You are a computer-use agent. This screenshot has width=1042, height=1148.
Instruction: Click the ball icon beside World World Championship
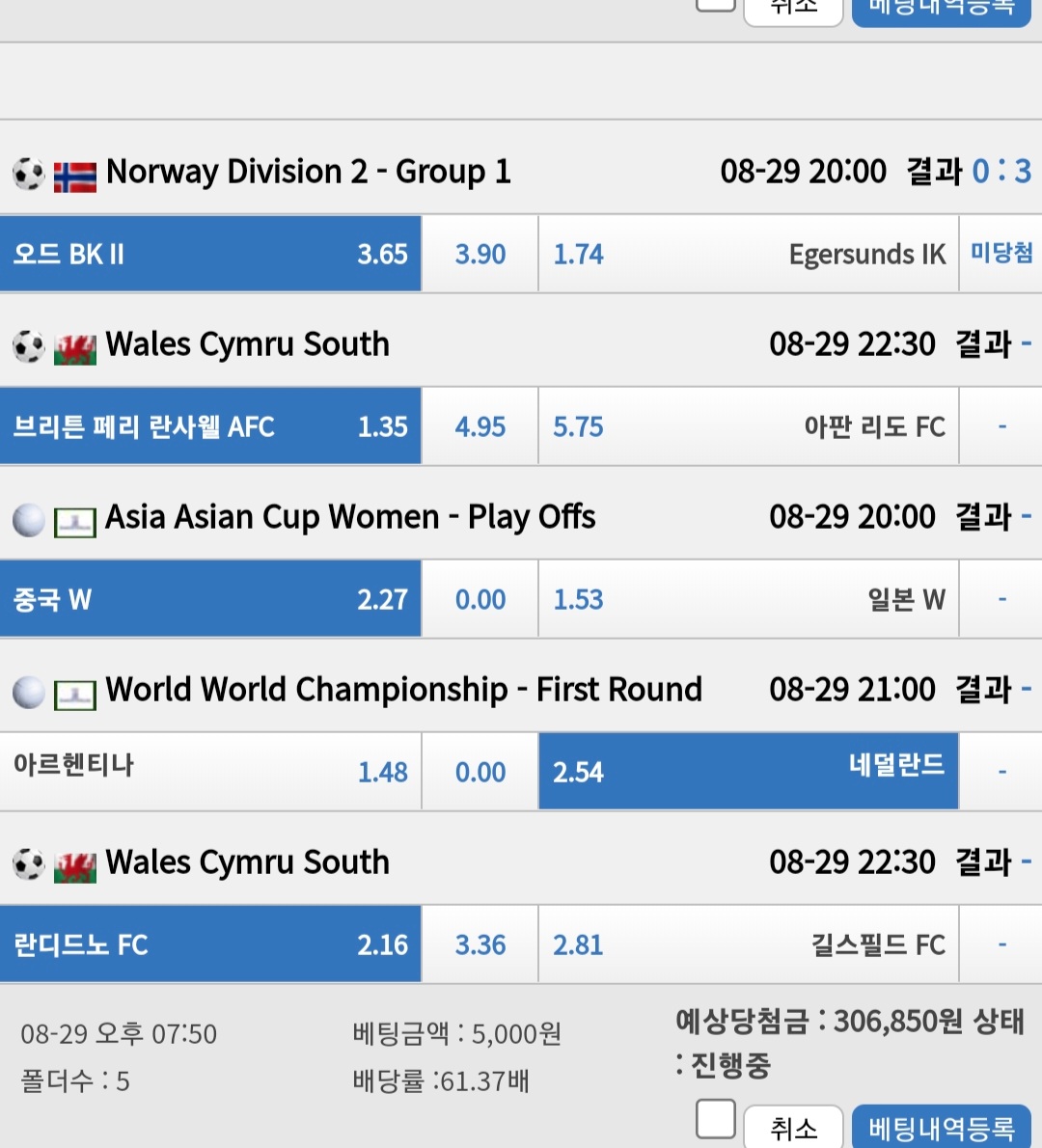[x=29, y=693]
